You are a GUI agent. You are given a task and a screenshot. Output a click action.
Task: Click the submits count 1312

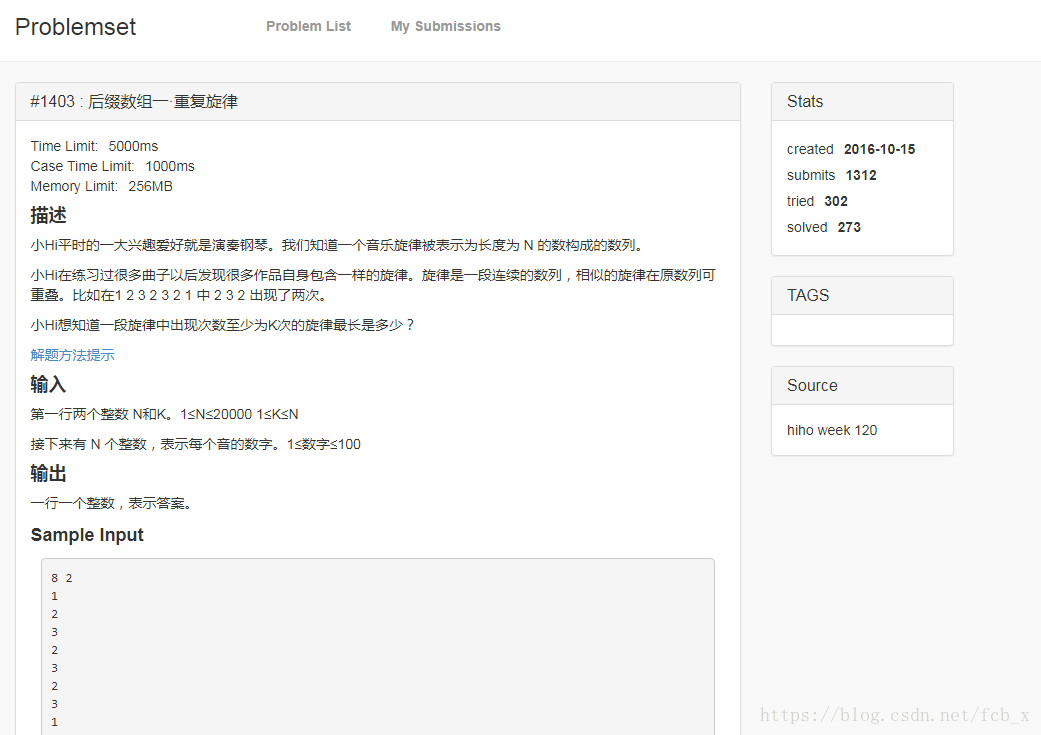(x=860, y=175)
